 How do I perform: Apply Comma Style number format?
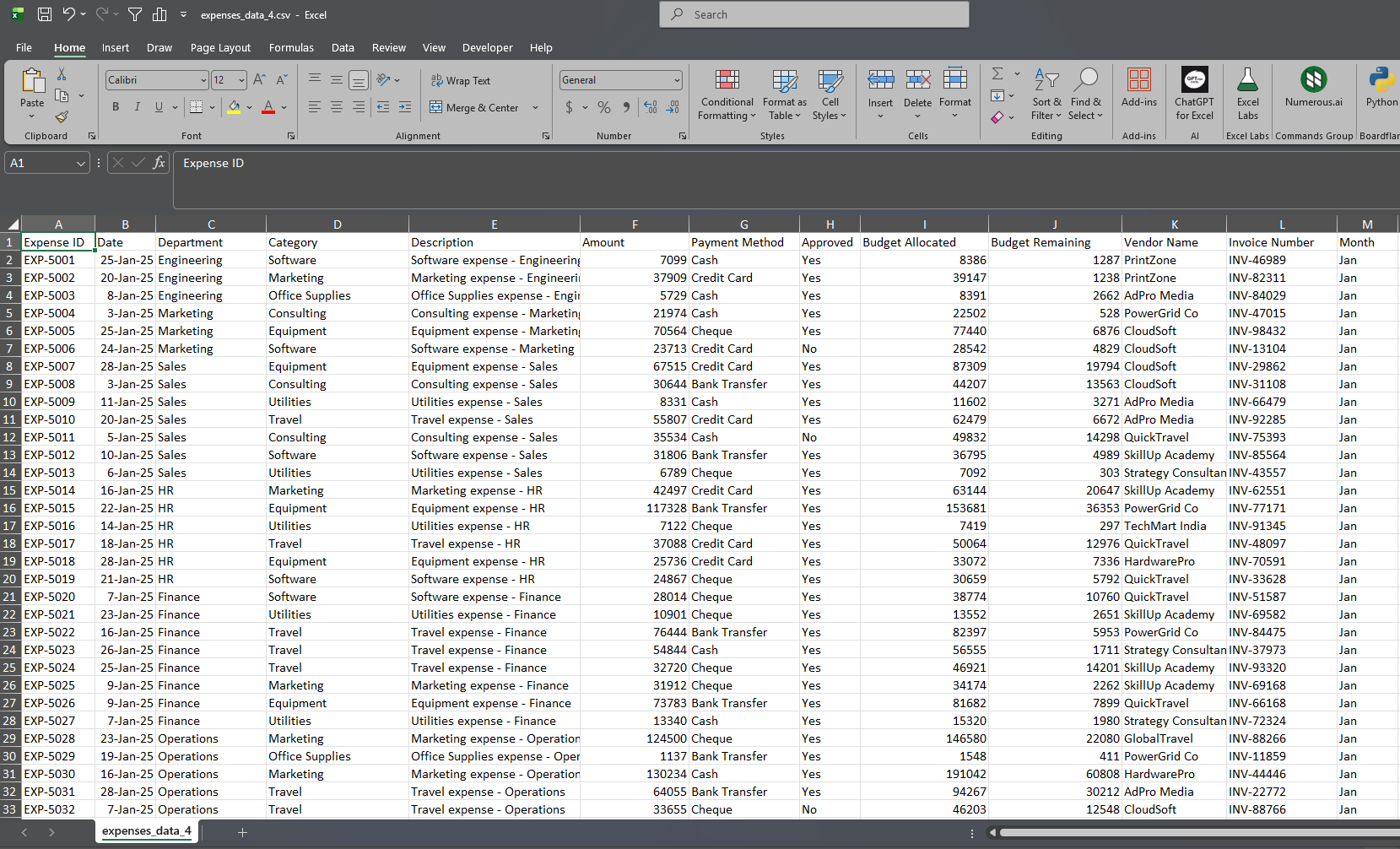click(x=626, y=107)
